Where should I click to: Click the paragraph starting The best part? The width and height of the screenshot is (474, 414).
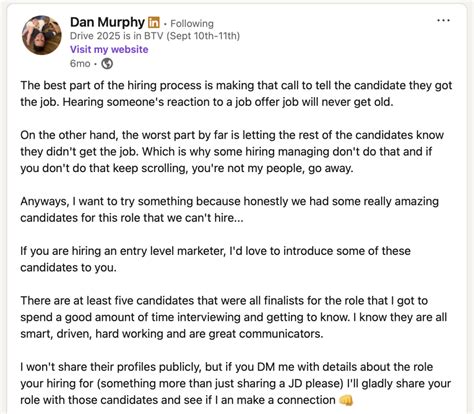click(236, 93)
